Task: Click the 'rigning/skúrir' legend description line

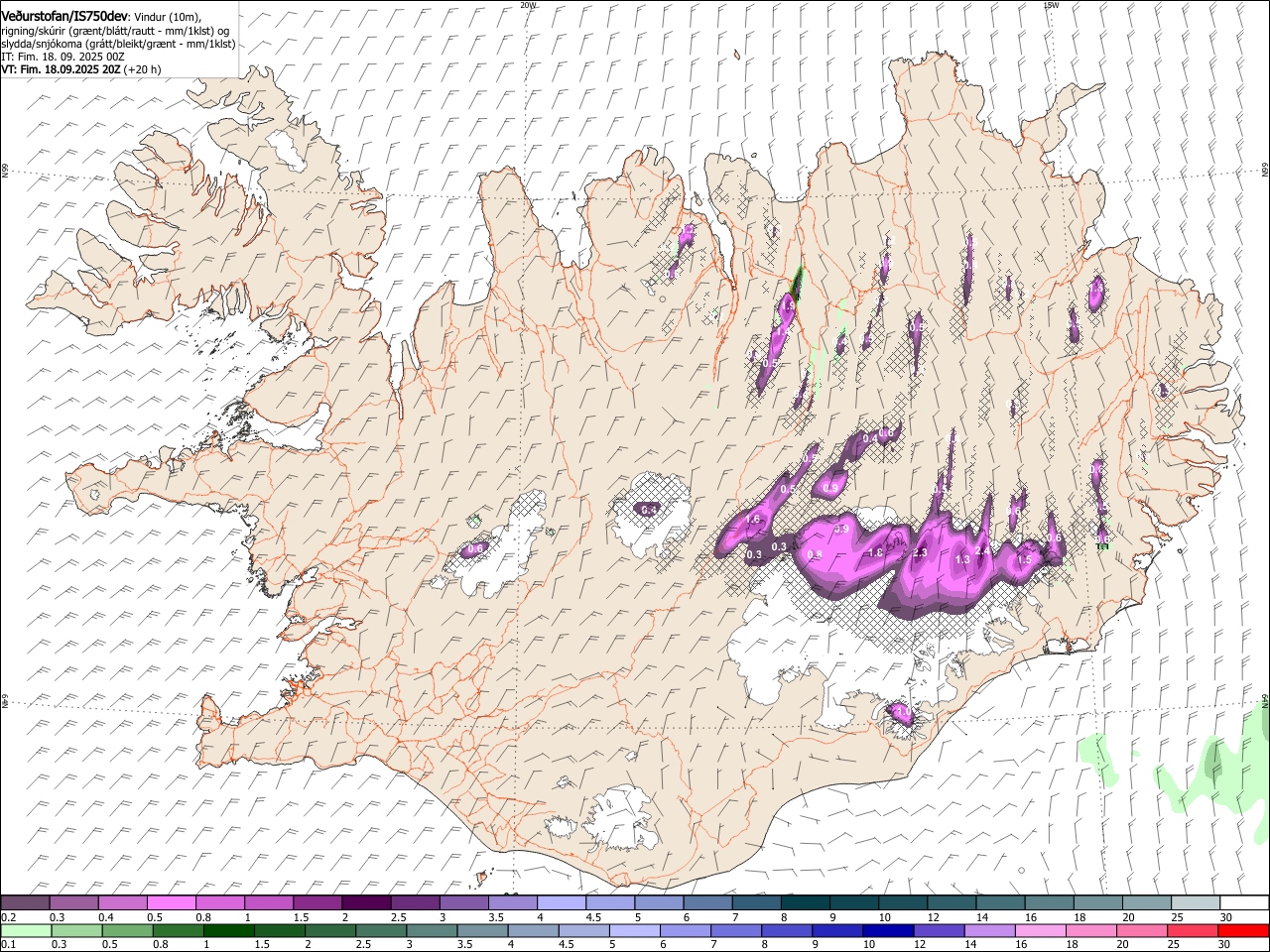Action: point(115,31)
